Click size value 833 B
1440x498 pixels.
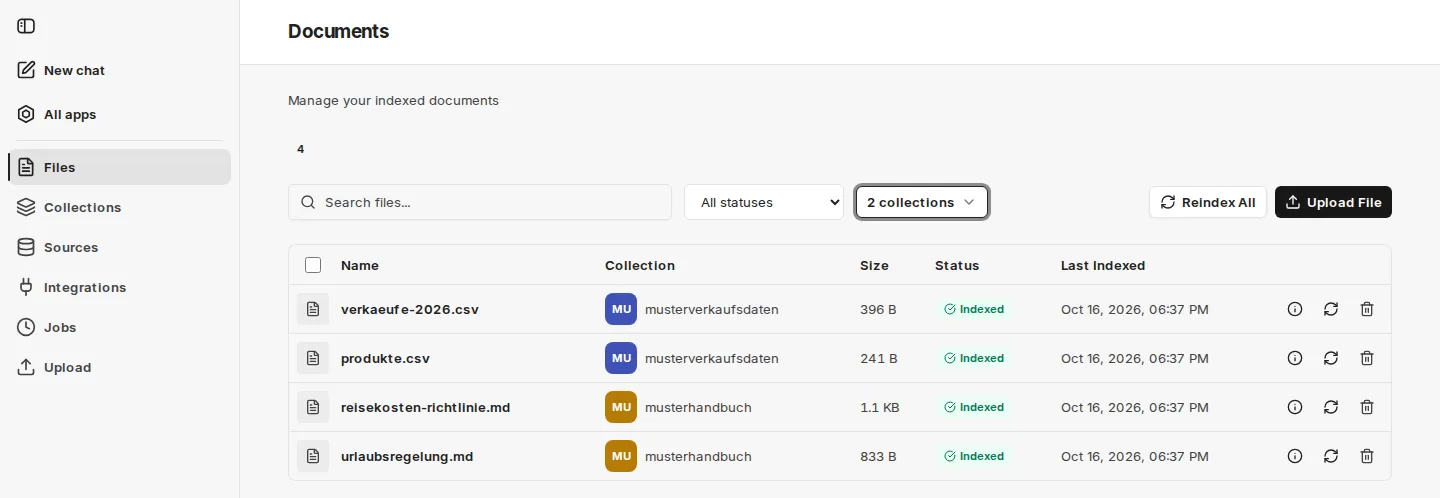[878, 456]
